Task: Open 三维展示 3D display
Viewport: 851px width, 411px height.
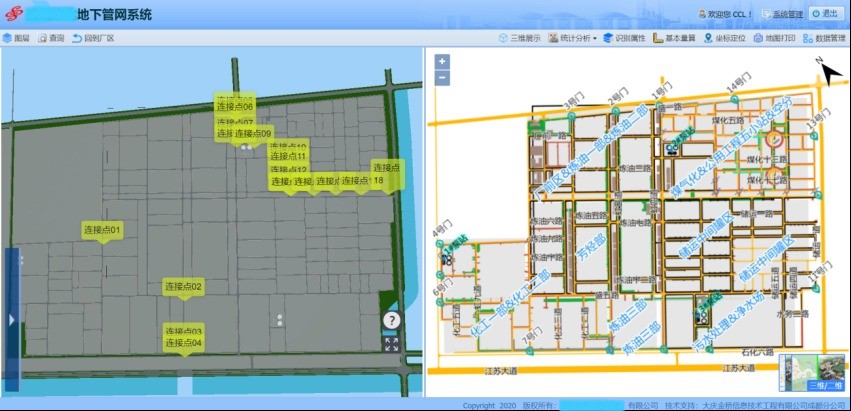Action: [519, 39]
